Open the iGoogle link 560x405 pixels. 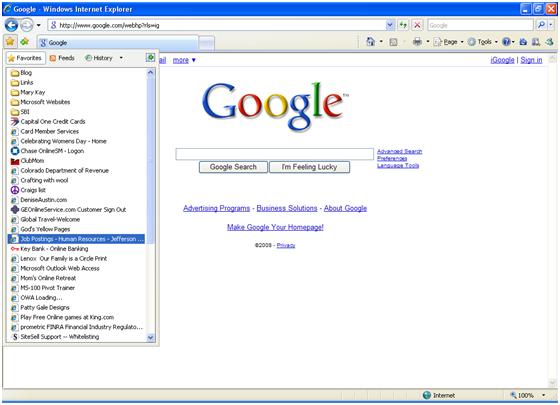click(502, 60)
